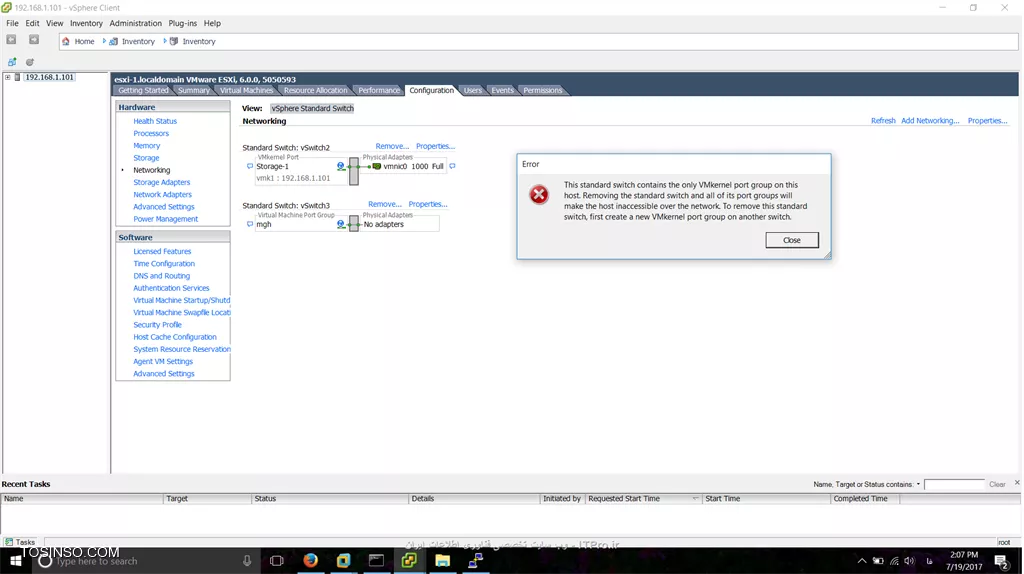The width and height of the screenshot is (1024, 574).
Task: Expand the 192.168.1.101 tree node
Action: 8,77
